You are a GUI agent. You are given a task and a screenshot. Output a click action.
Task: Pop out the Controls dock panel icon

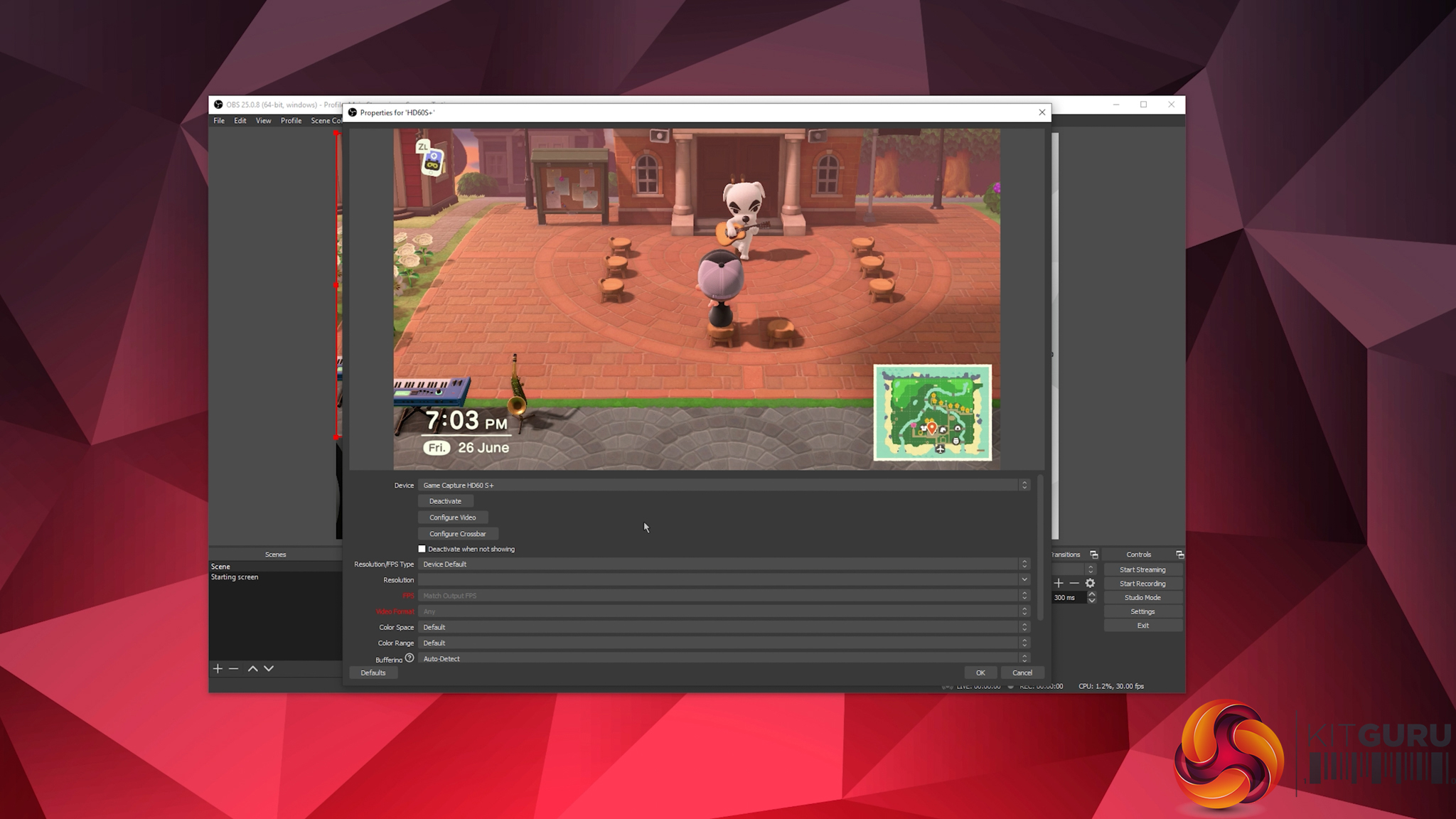click(1179, 555)
